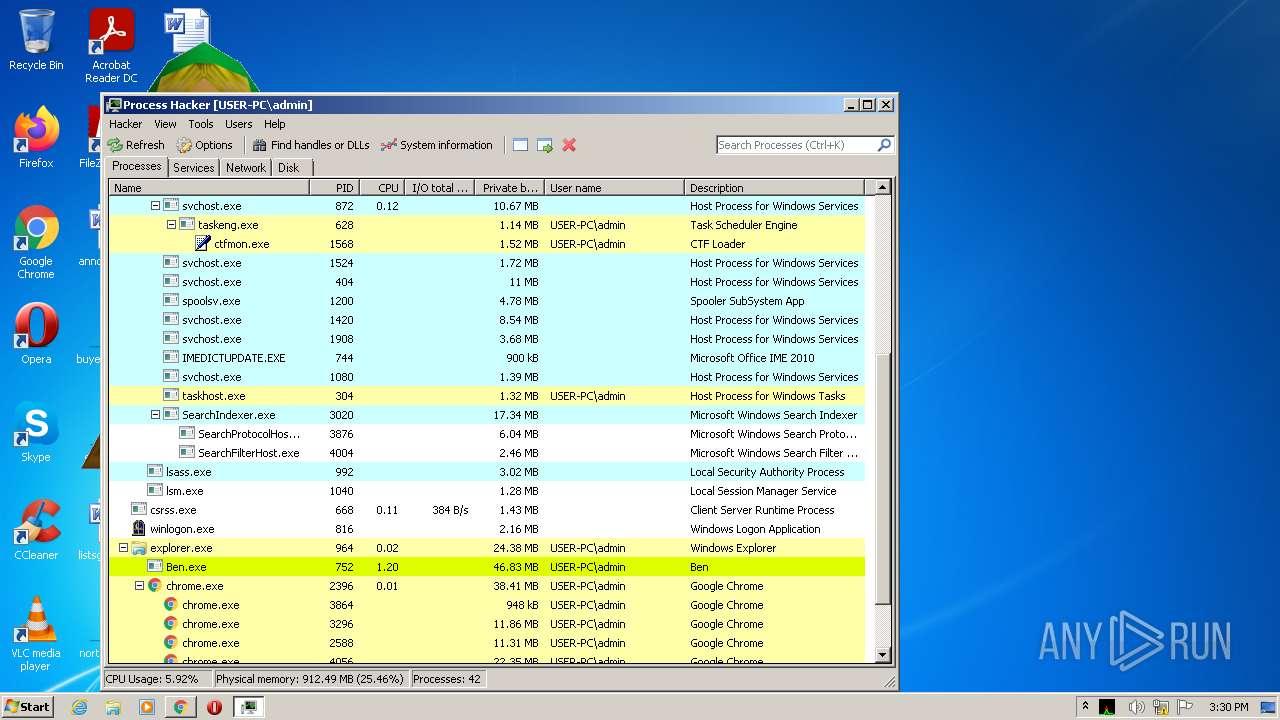Viewport: 1280px width, 720px height.
Task: Select SearchProtocolHost process row
Action: click(486, 434)
